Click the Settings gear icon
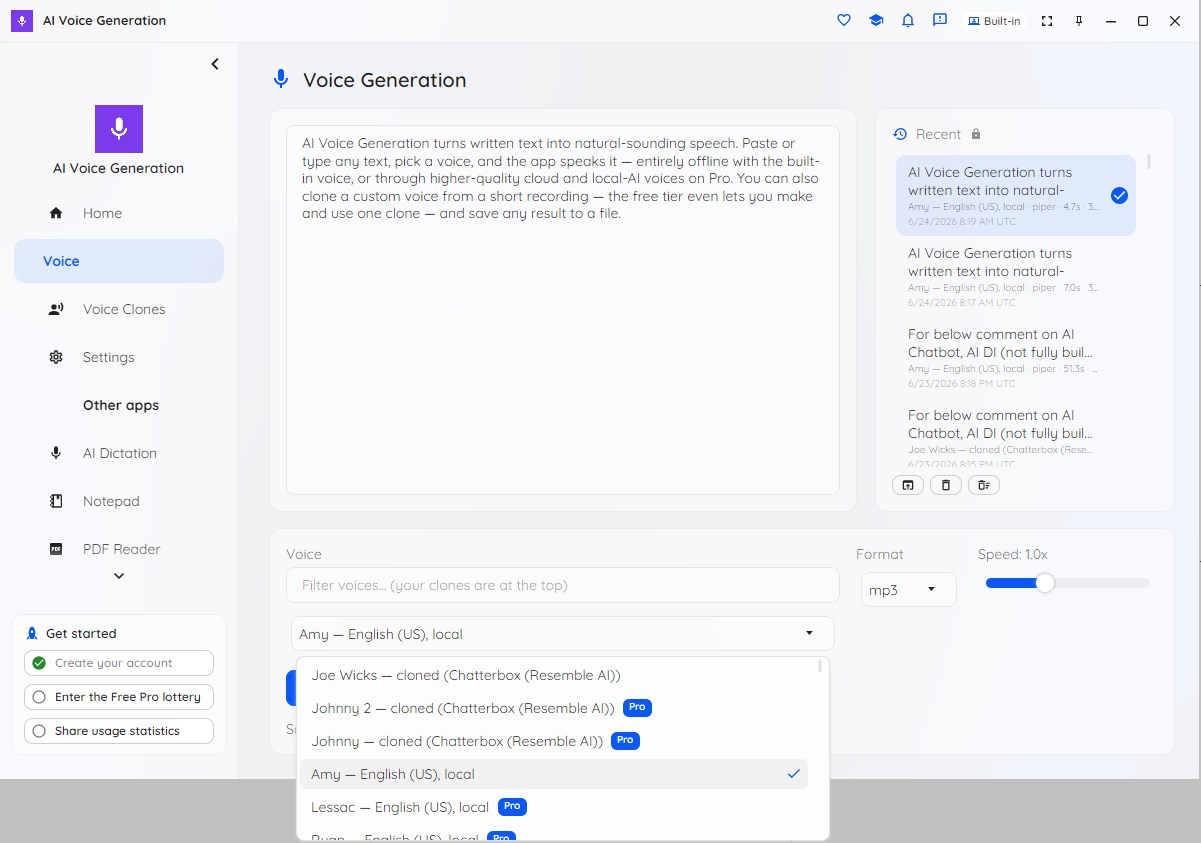This screenshot has height=843, width=1201. [x=56, y=357]
